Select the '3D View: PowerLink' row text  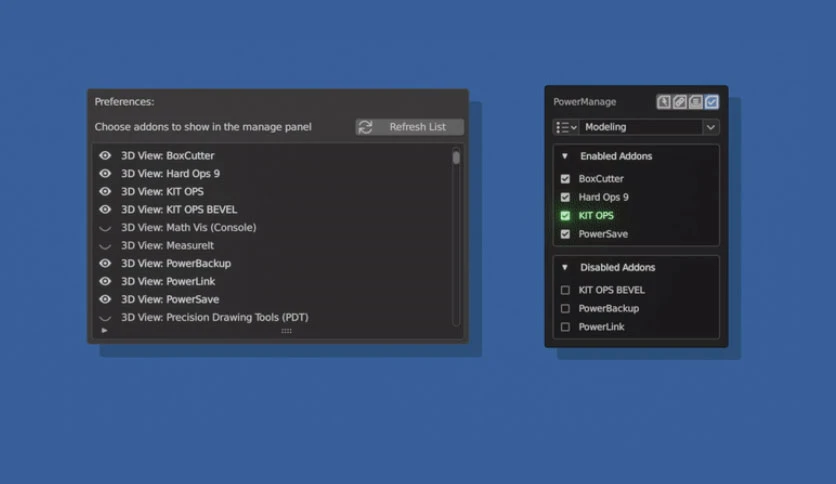[168, 281]
